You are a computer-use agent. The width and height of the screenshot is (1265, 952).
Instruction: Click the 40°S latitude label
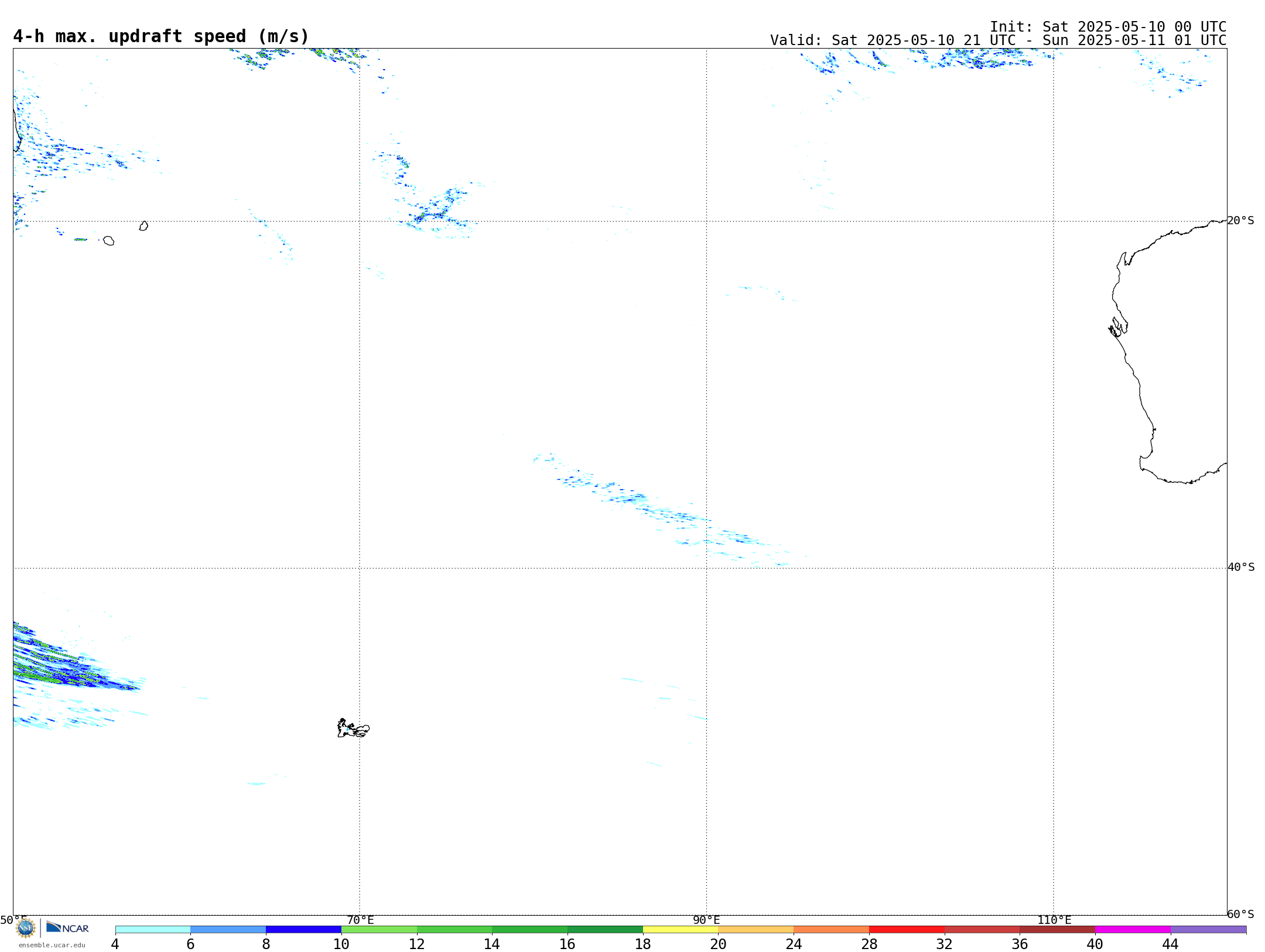[x=1241, y=567]
